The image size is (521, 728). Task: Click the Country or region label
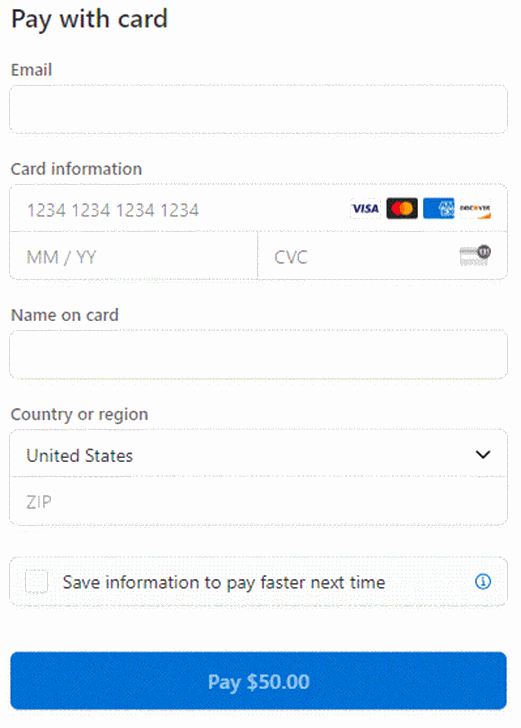click(x=79, y=414)
